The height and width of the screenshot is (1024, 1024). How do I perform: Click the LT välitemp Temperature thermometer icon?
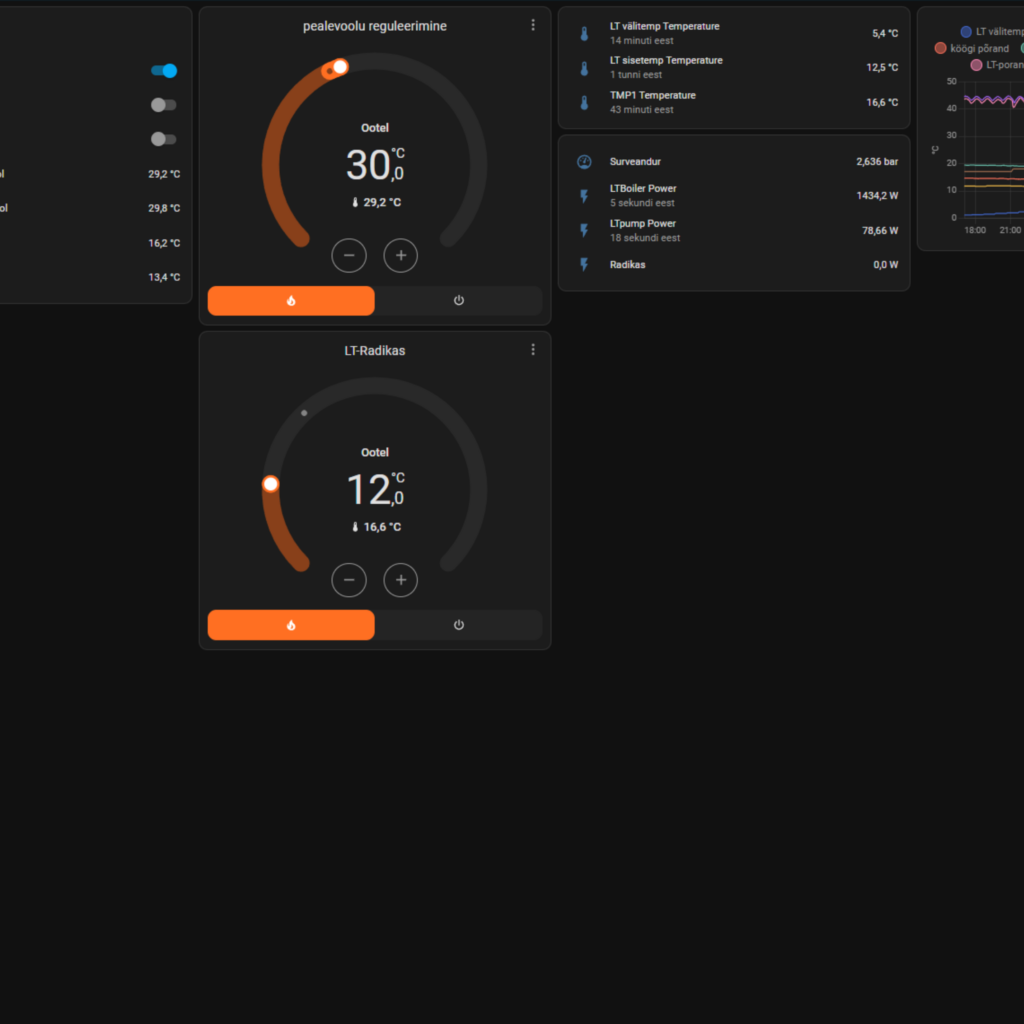click(x=584, y=34)
